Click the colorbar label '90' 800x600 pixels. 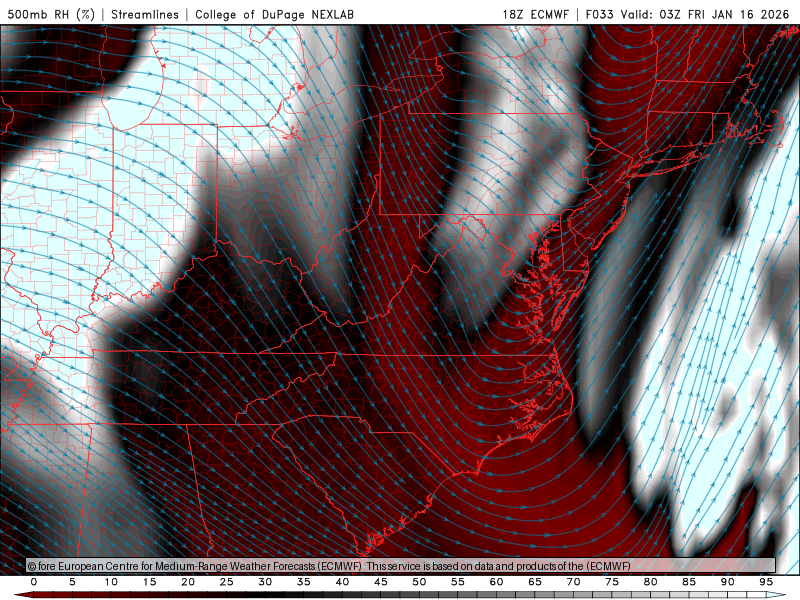click(728, 582)
